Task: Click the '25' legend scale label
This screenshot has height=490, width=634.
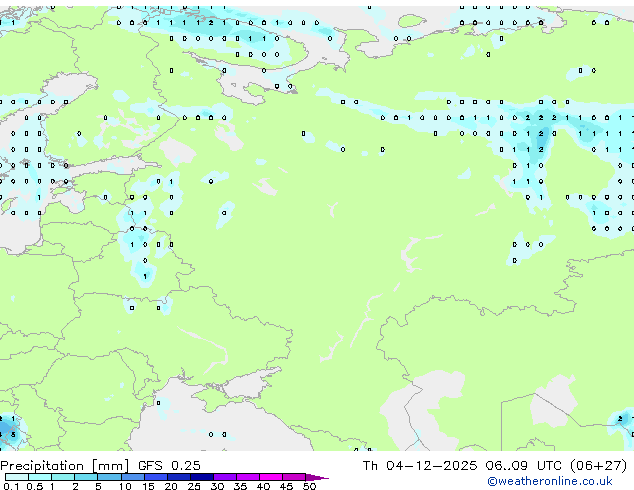Action: click(194, 486)
